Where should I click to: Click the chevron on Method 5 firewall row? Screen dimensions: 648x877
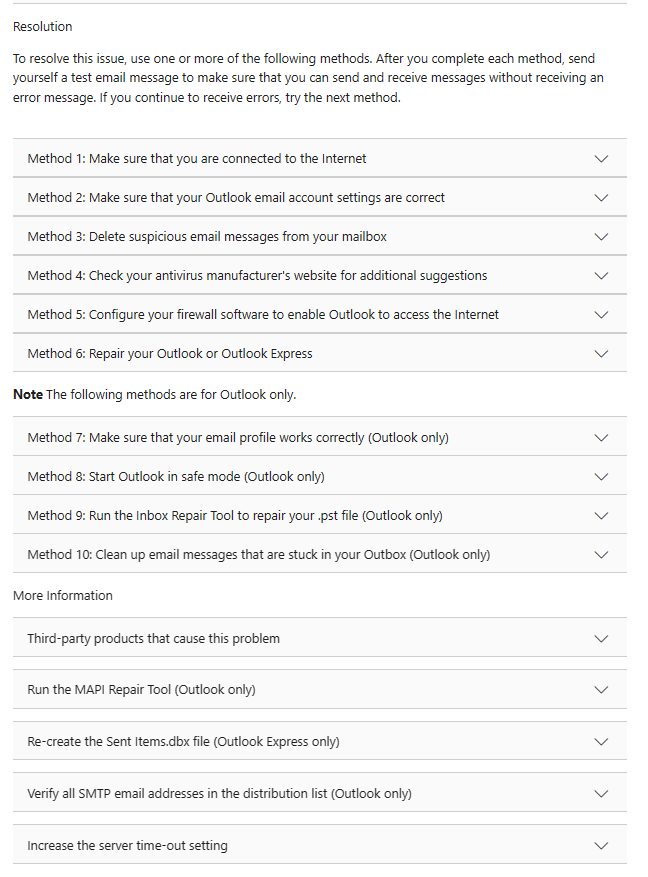[x=601, y=314]
